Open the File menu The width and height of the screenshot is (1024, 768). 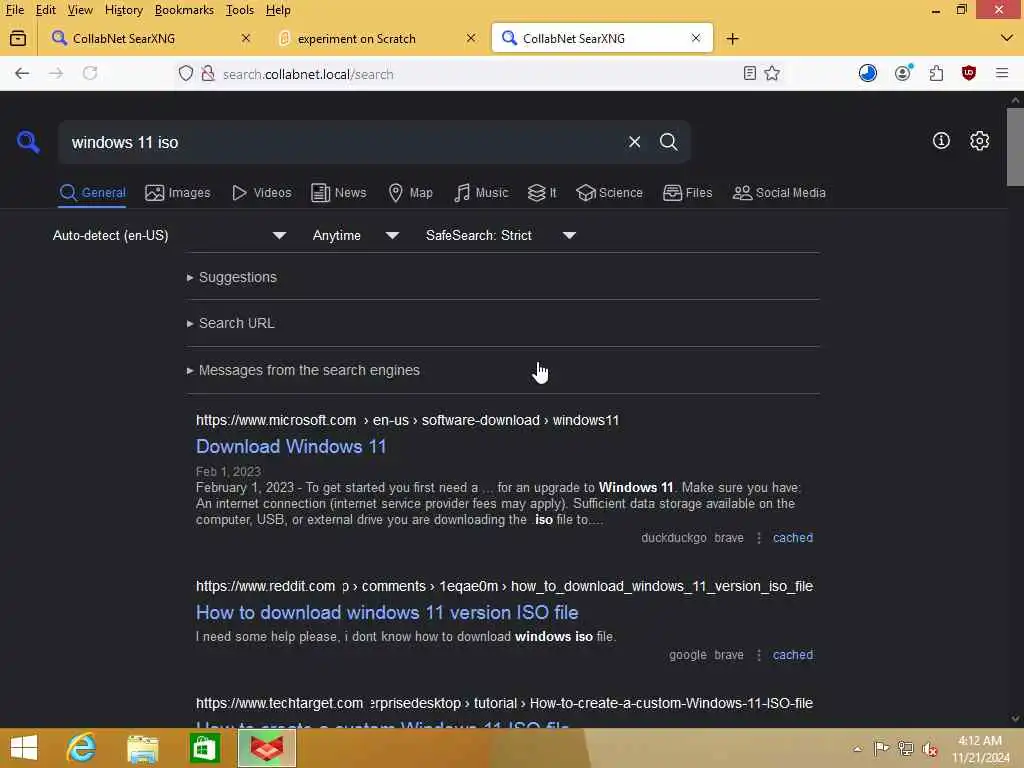pyautogui.click(x=15, y=10)
